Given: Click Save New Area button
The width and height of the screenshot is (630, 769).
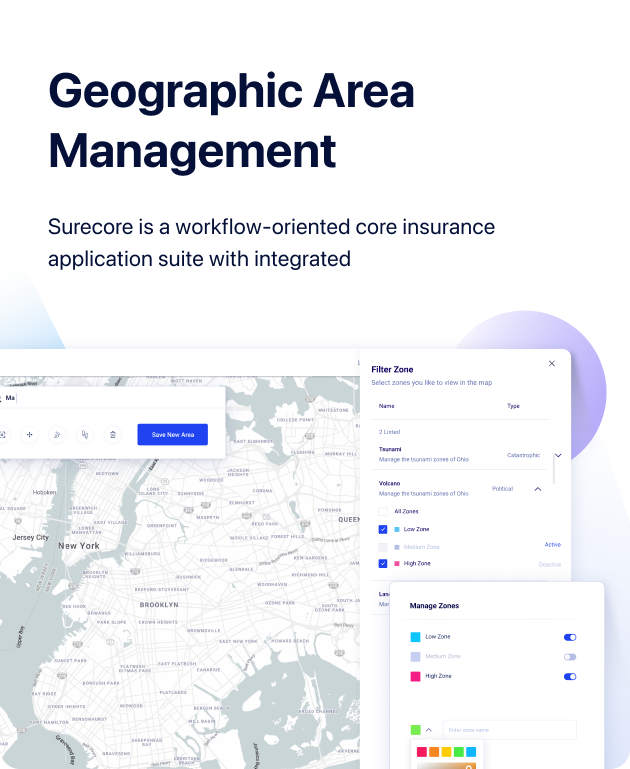Looking at the screenshot, I should click(173, 435).
